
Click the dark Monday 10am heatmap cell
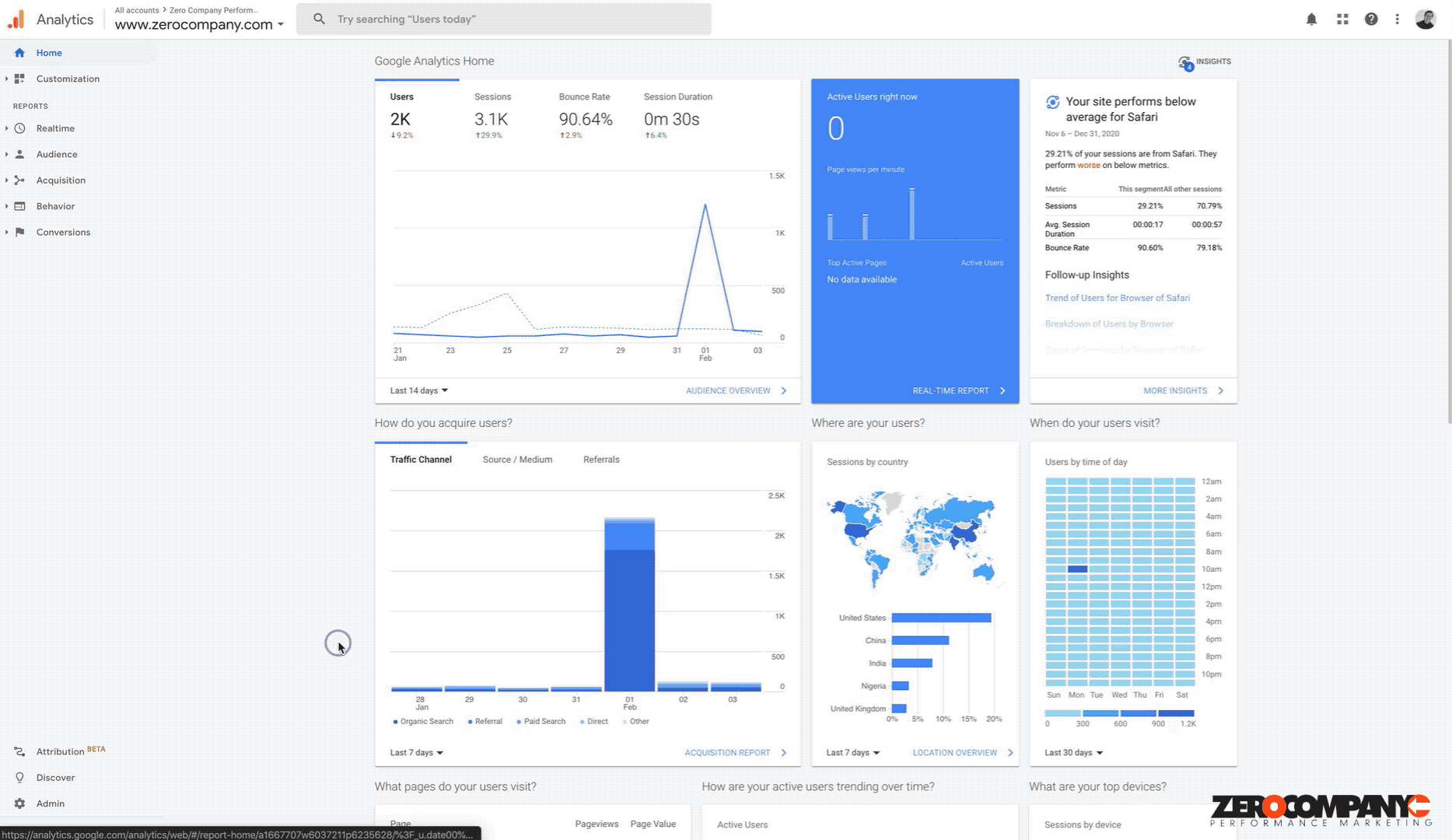1077,569
